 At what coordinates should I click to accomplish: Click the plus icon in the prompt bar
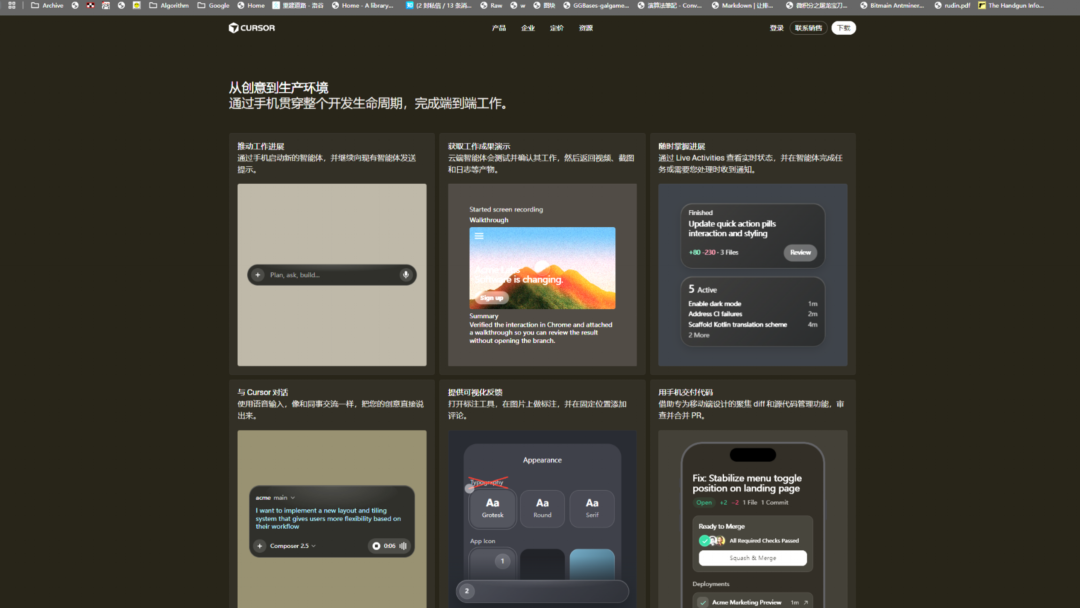pos(258,275)
